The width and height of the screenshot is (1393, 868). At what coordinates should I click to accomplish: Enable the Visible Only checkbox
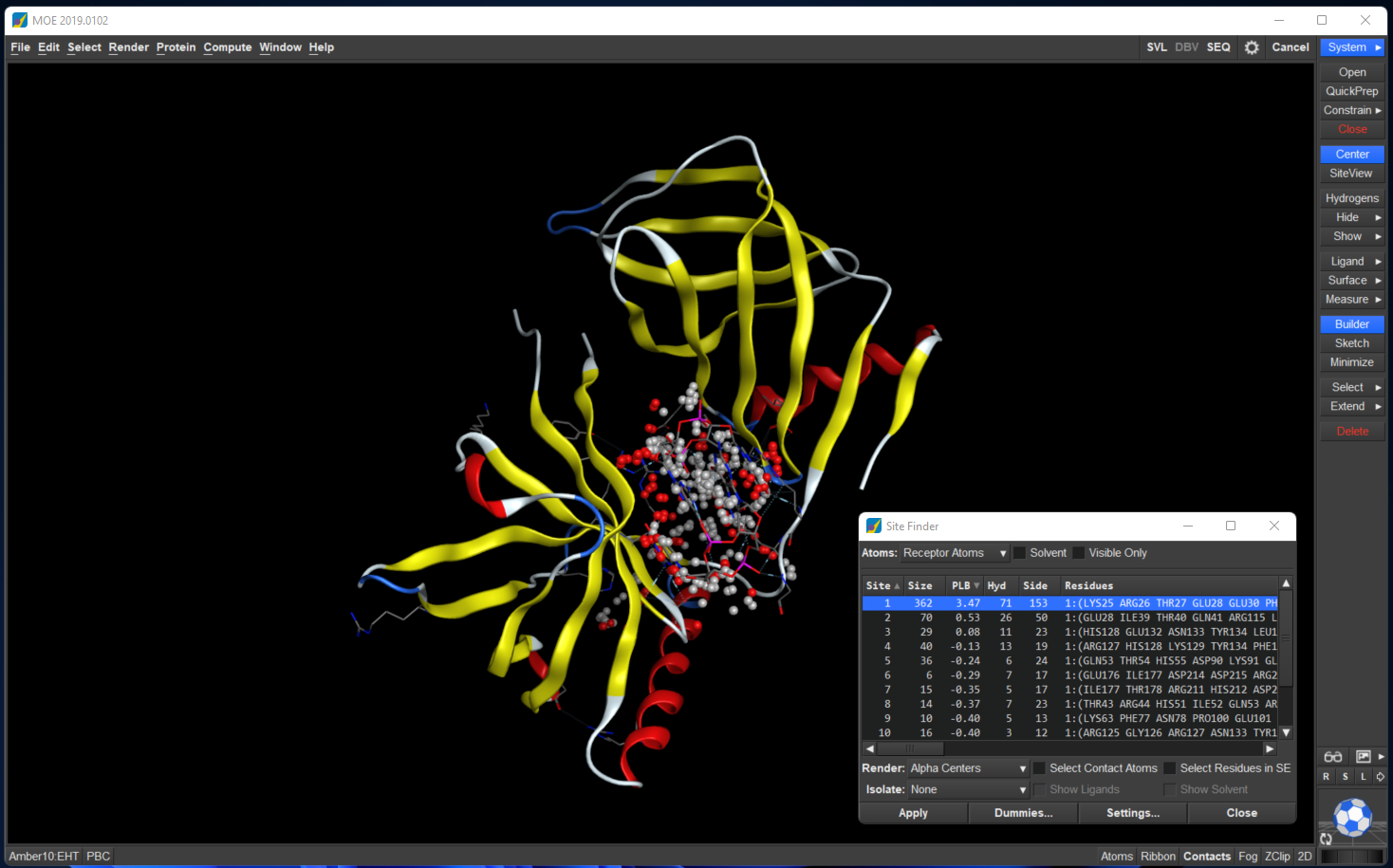click(x=1079, y=553)
